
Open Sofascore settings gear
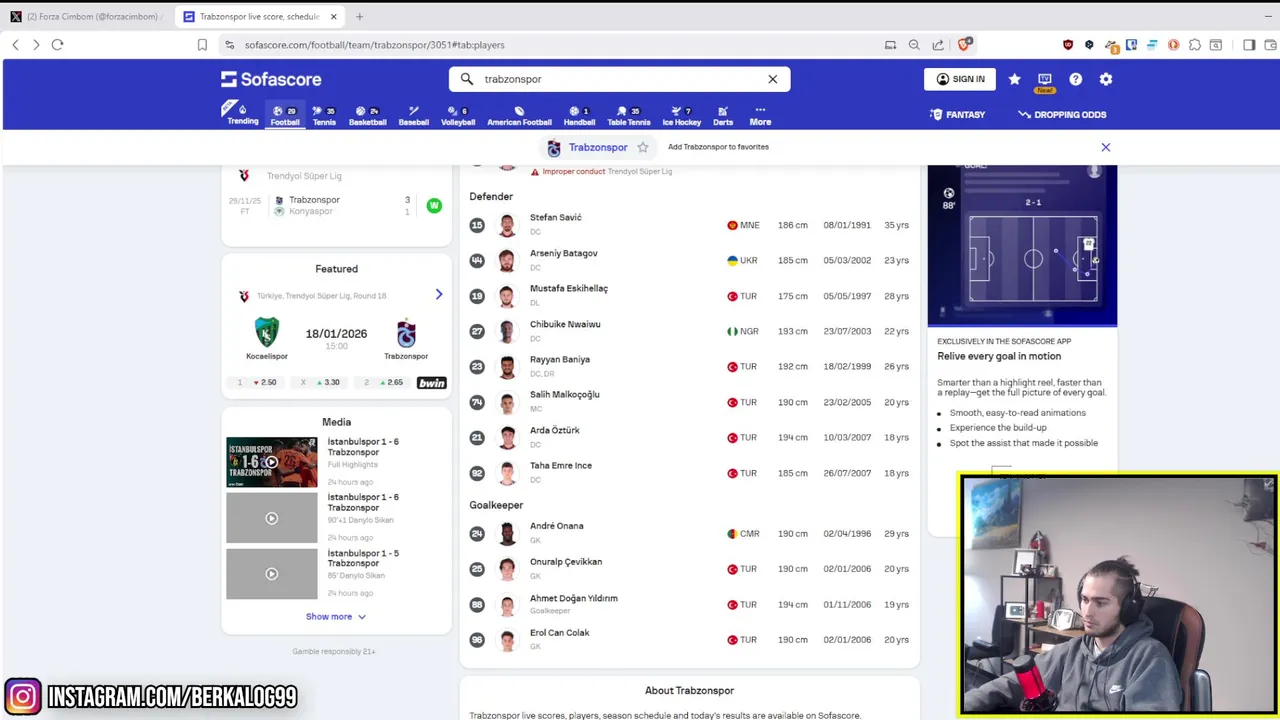click(x=1106, y=79)
